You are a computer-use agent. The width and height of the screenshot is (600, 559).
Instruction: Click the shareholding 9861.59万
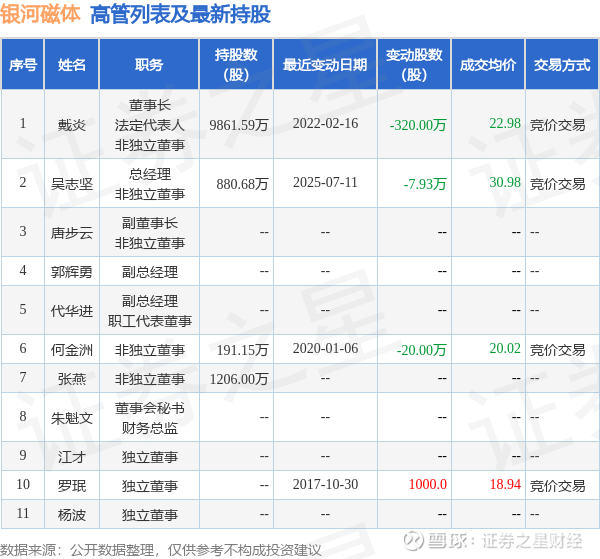239,125
